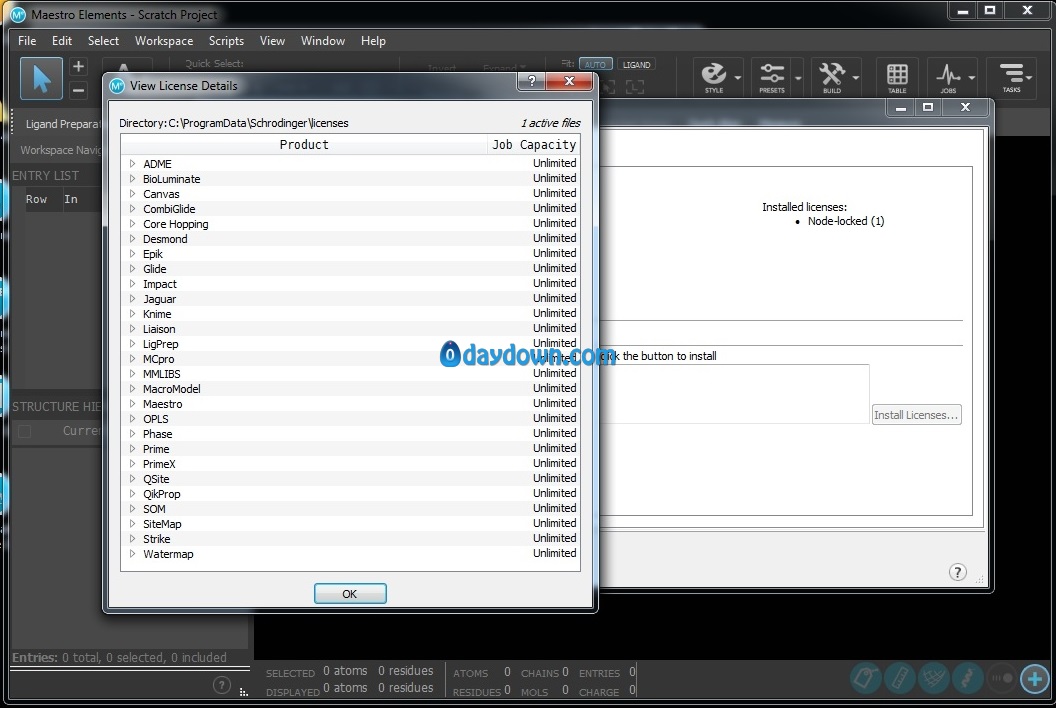Screen dimensions: 1056x708
Task: Click the Node-locked (1) license entry
Action: (846, 221)
